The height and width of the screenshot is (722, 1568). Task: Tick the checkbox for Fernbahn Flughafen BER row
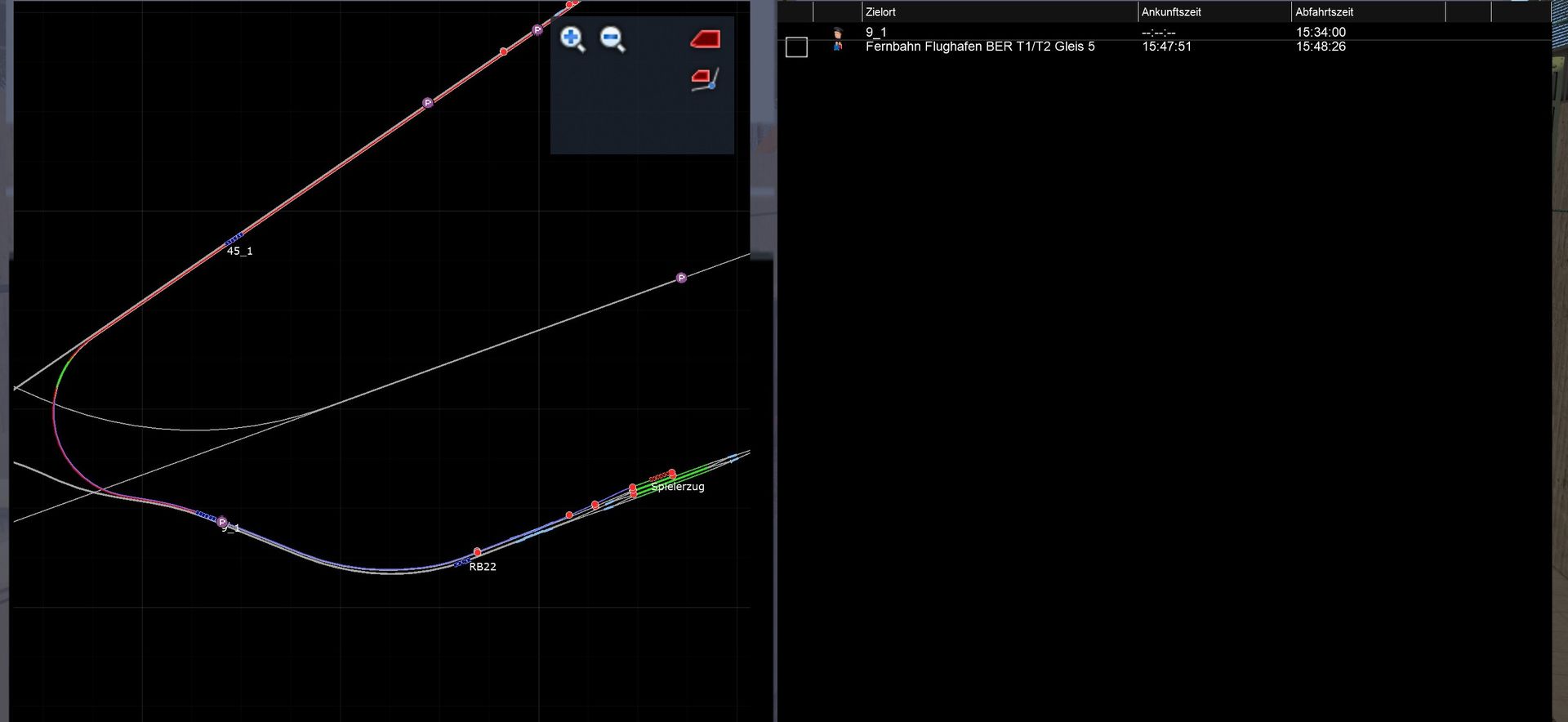tap(796, 47)
